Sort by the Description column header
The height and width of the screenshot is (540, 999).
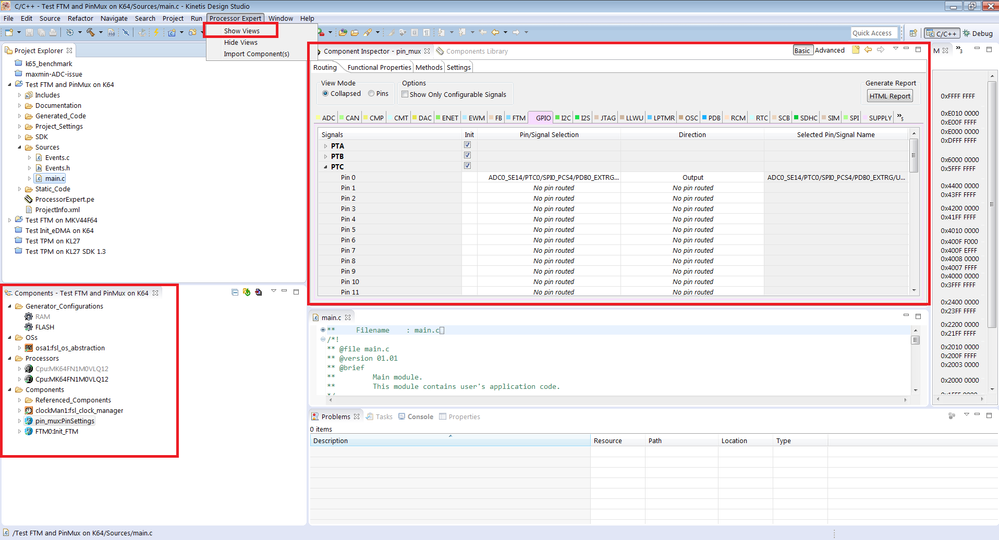450,441
